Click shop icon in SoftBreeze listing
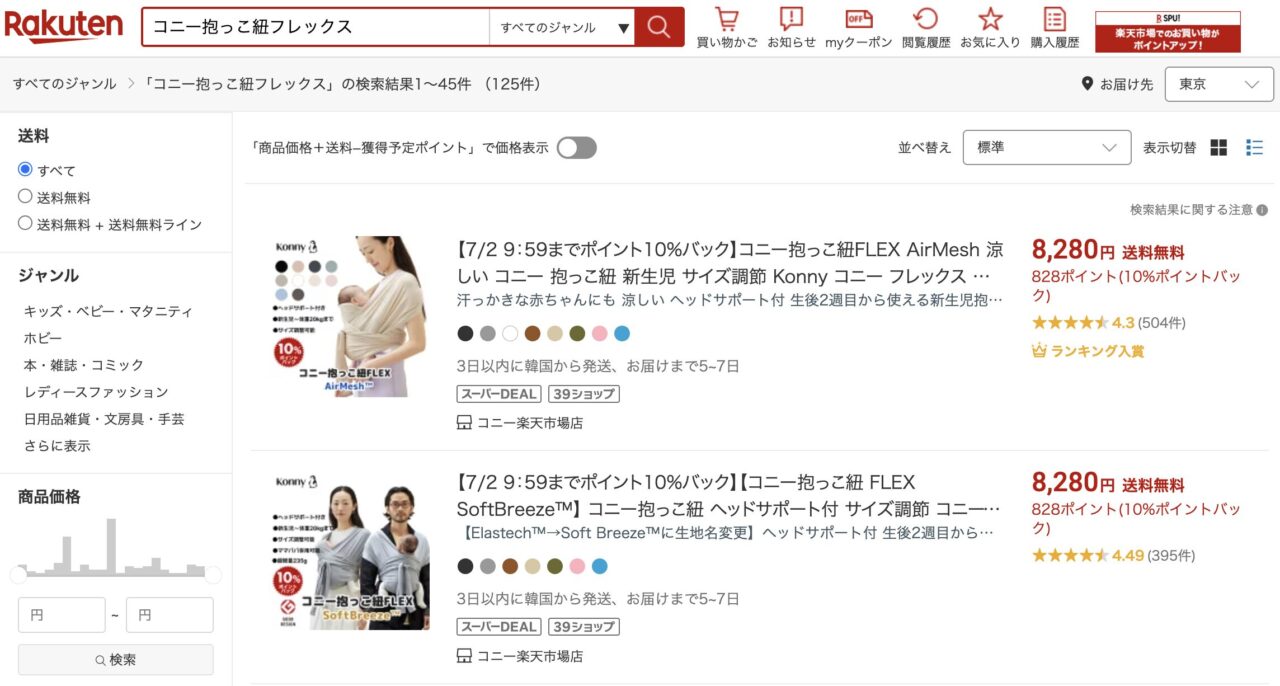The height and width of the screenshot is (686, 1280). [x=464, y=657]
